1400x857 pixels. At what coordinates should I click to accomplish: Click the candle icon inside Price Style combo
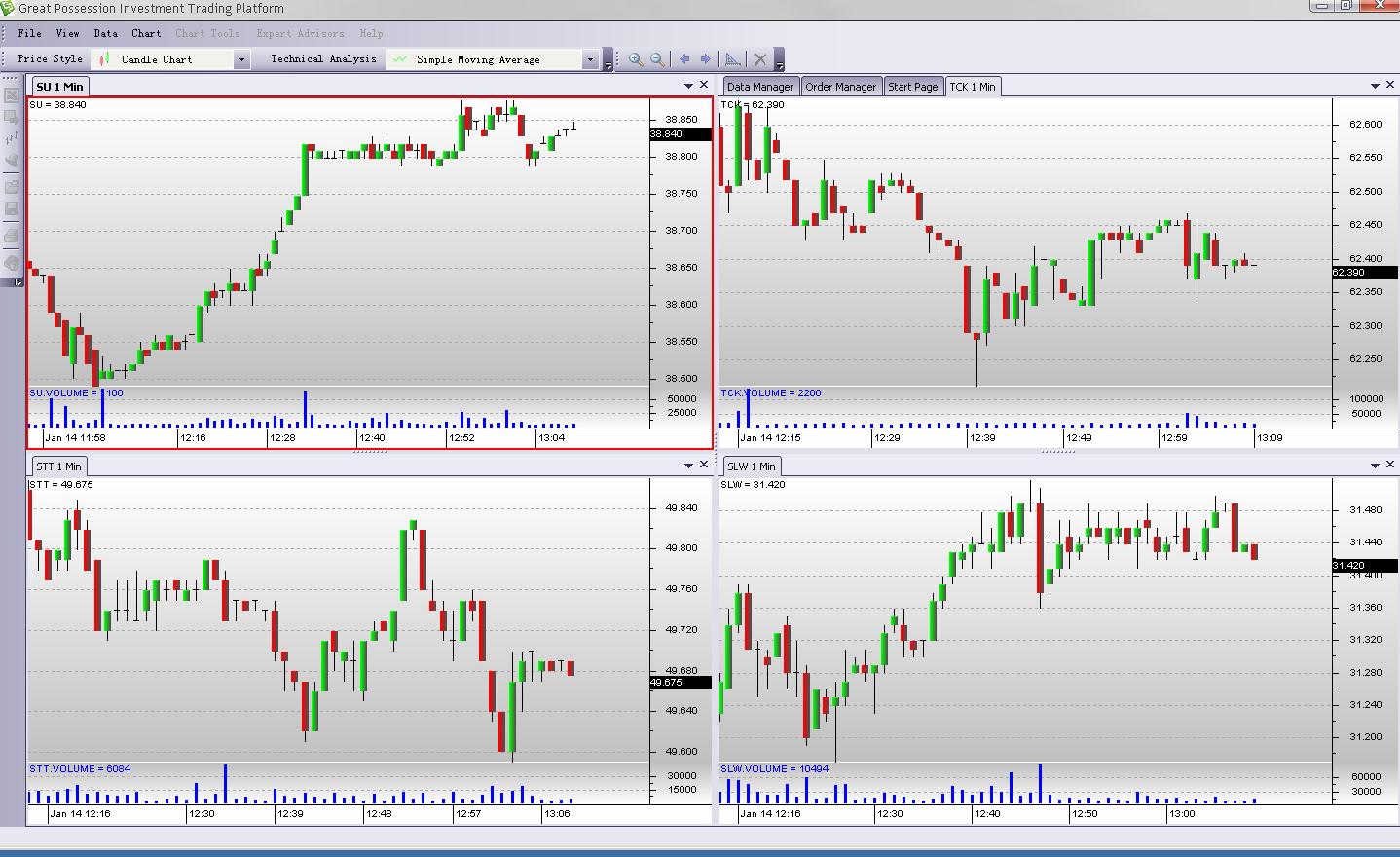(105, 60)
